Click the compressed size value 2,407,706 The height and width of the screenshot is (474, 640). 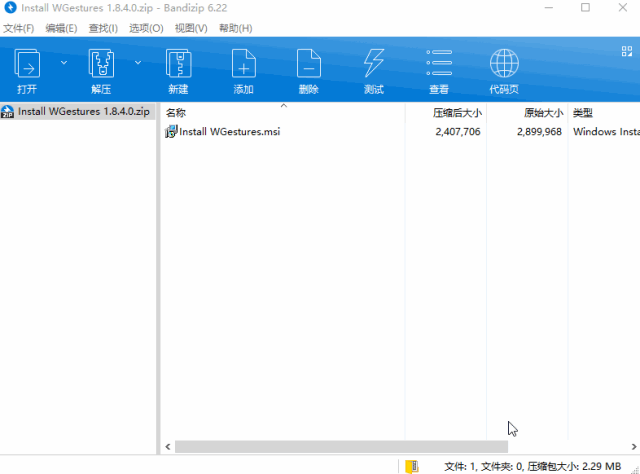click(x=458, y=131)
